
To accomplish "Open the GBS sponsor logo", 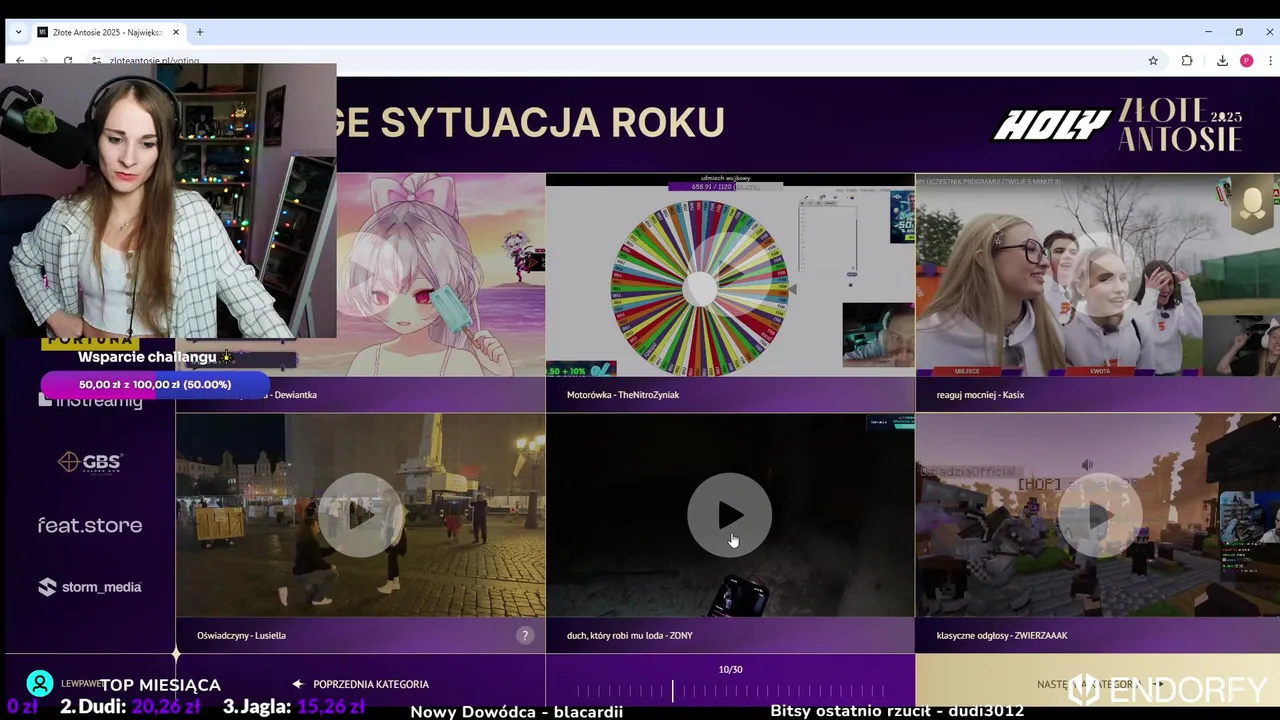I will click(90, 462).
